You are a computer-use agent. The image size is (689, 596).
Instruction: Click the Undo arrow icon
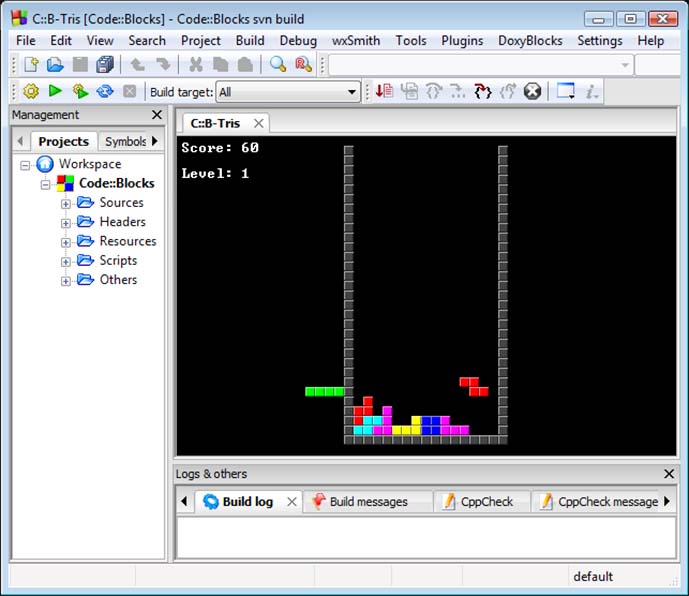click(138, 65)
